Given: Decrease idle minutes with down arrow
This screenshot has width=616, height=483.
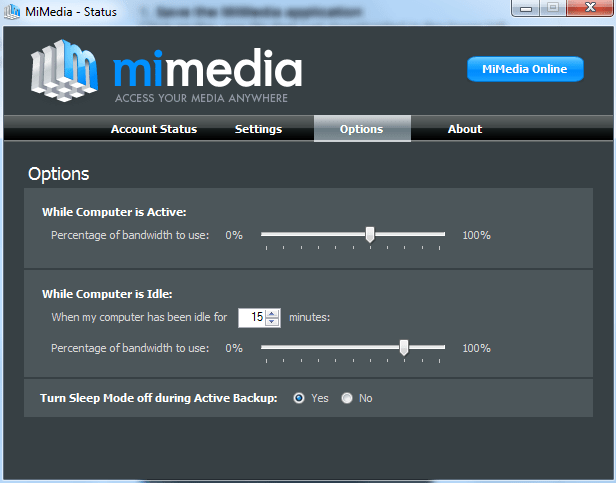Looking at the screenshot, I should click(272, 322).
